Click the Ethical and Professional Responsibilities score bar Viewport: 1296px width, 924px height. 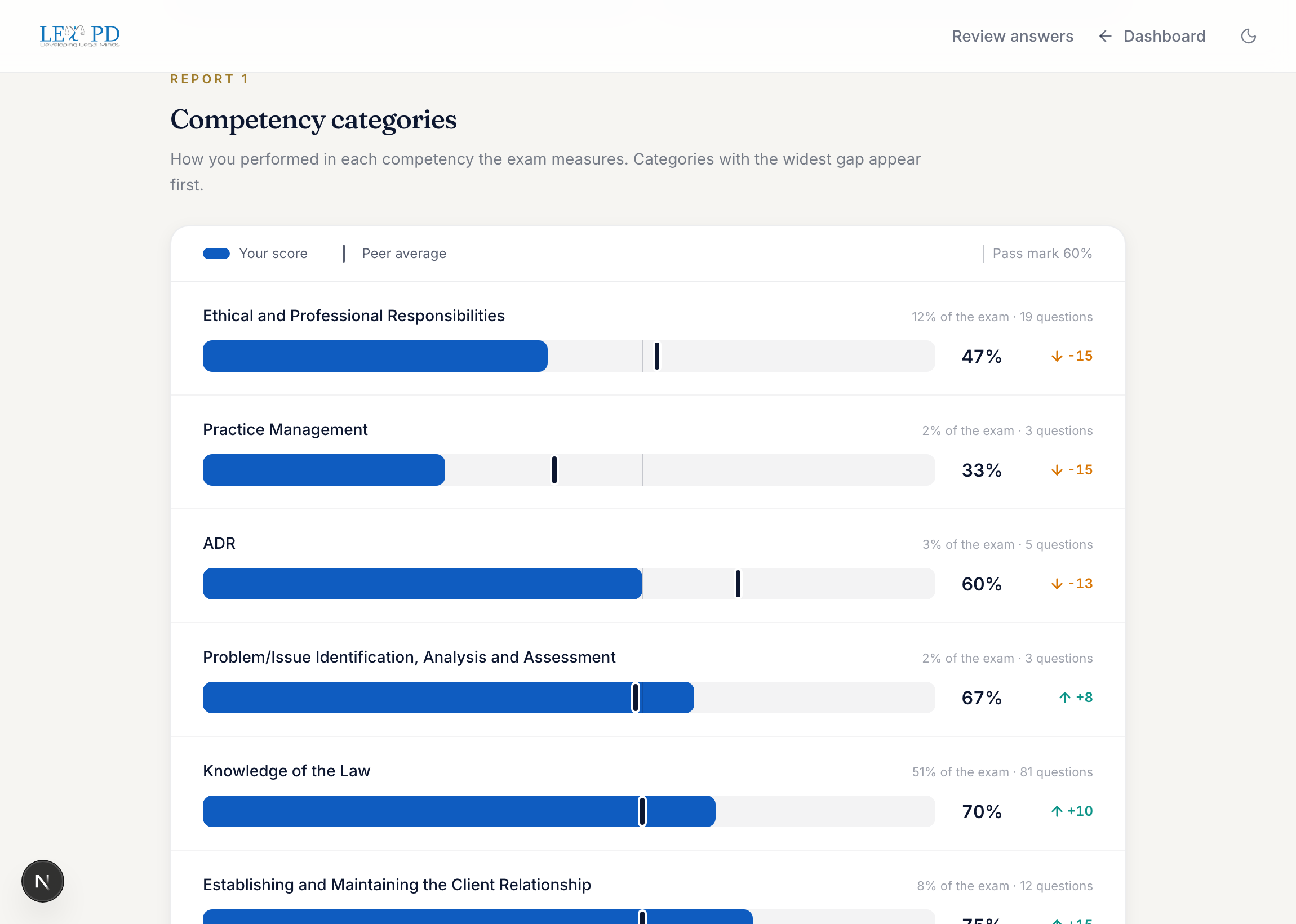(569, 356)
